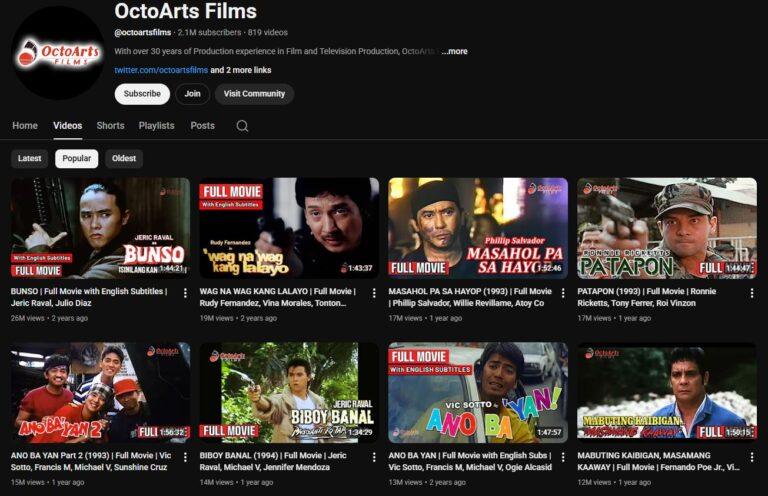
Task: Expand channel description with ...more
Action: click(455, 51)
